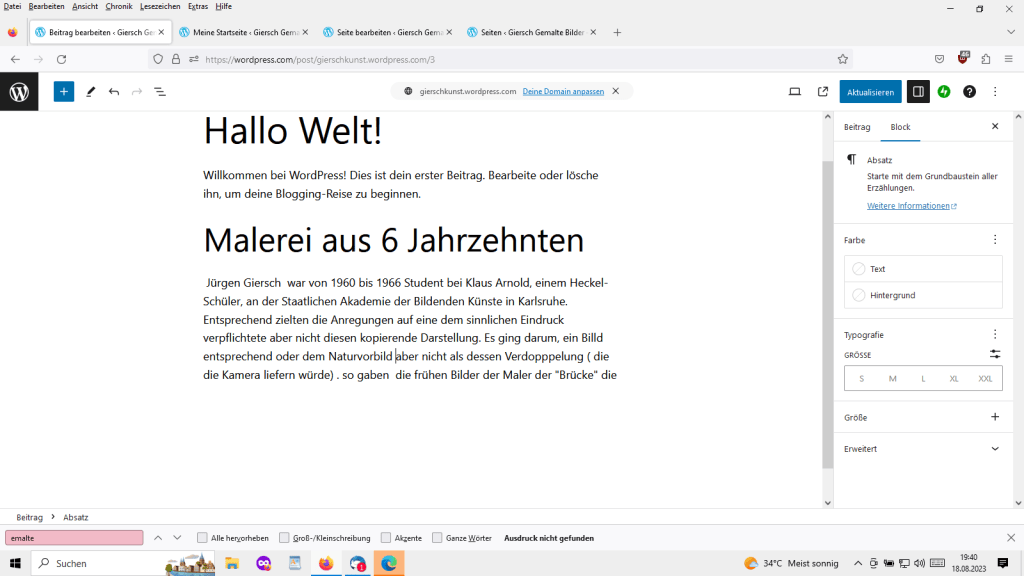The width and height of the screenshot is (1024, 576).
Task: Open the WordPress logo menu
Action: point(19,92)
